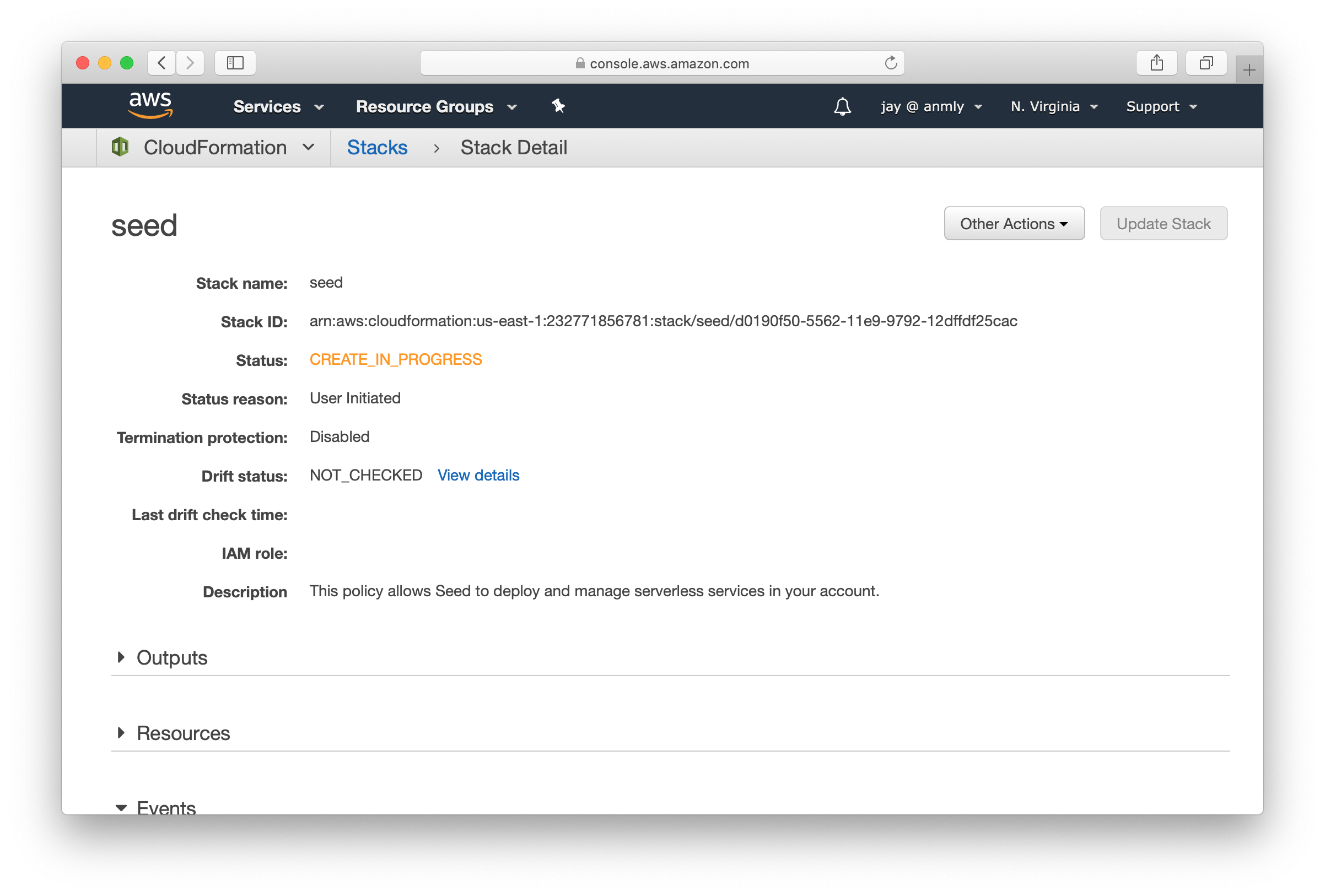Image resolution: width=1325 pixels, height=896 pixels.
Task: Reload the page with refresh icon
Action: 891,63
